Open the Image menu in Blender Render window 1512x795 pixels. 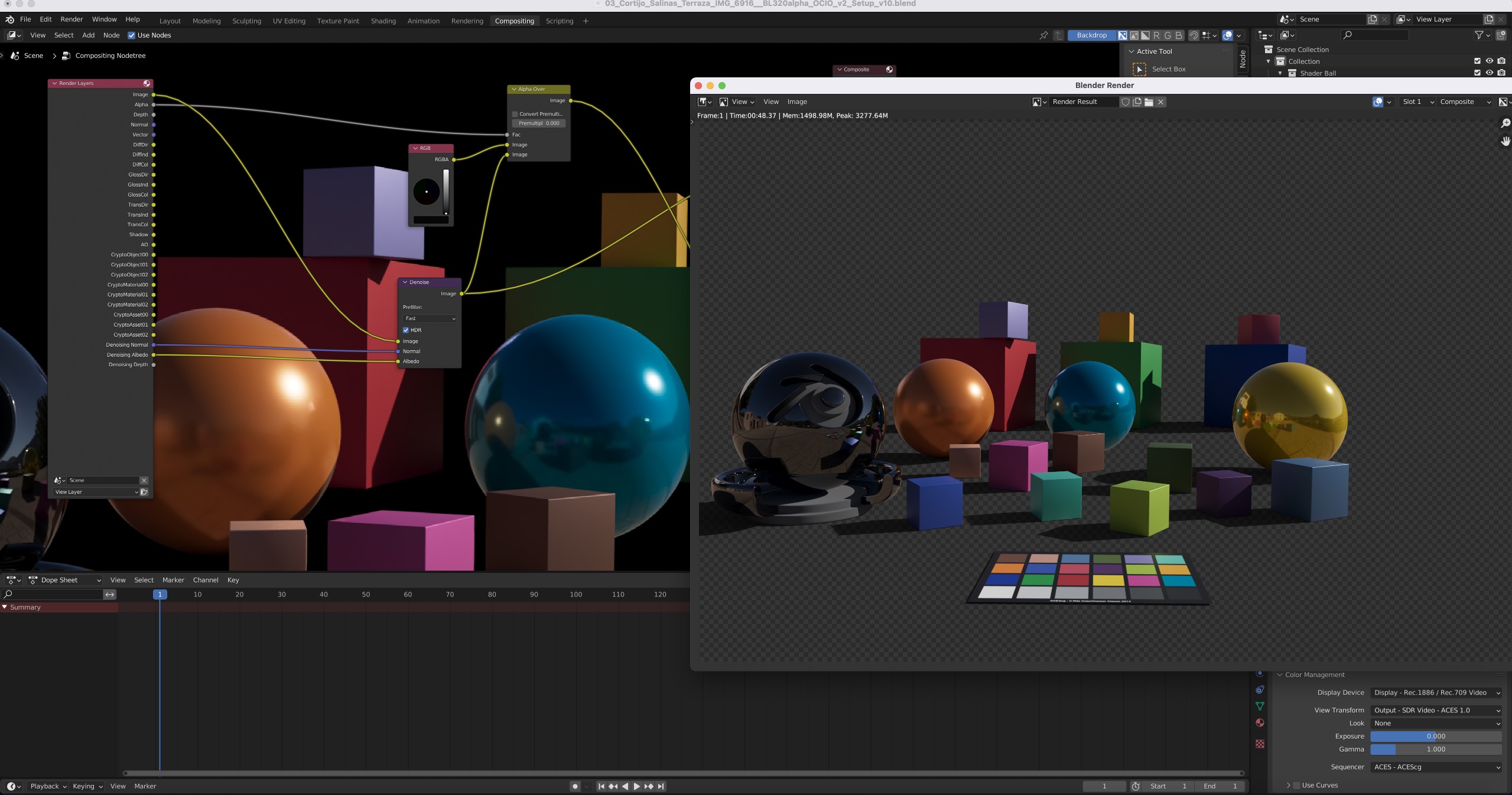796,102
